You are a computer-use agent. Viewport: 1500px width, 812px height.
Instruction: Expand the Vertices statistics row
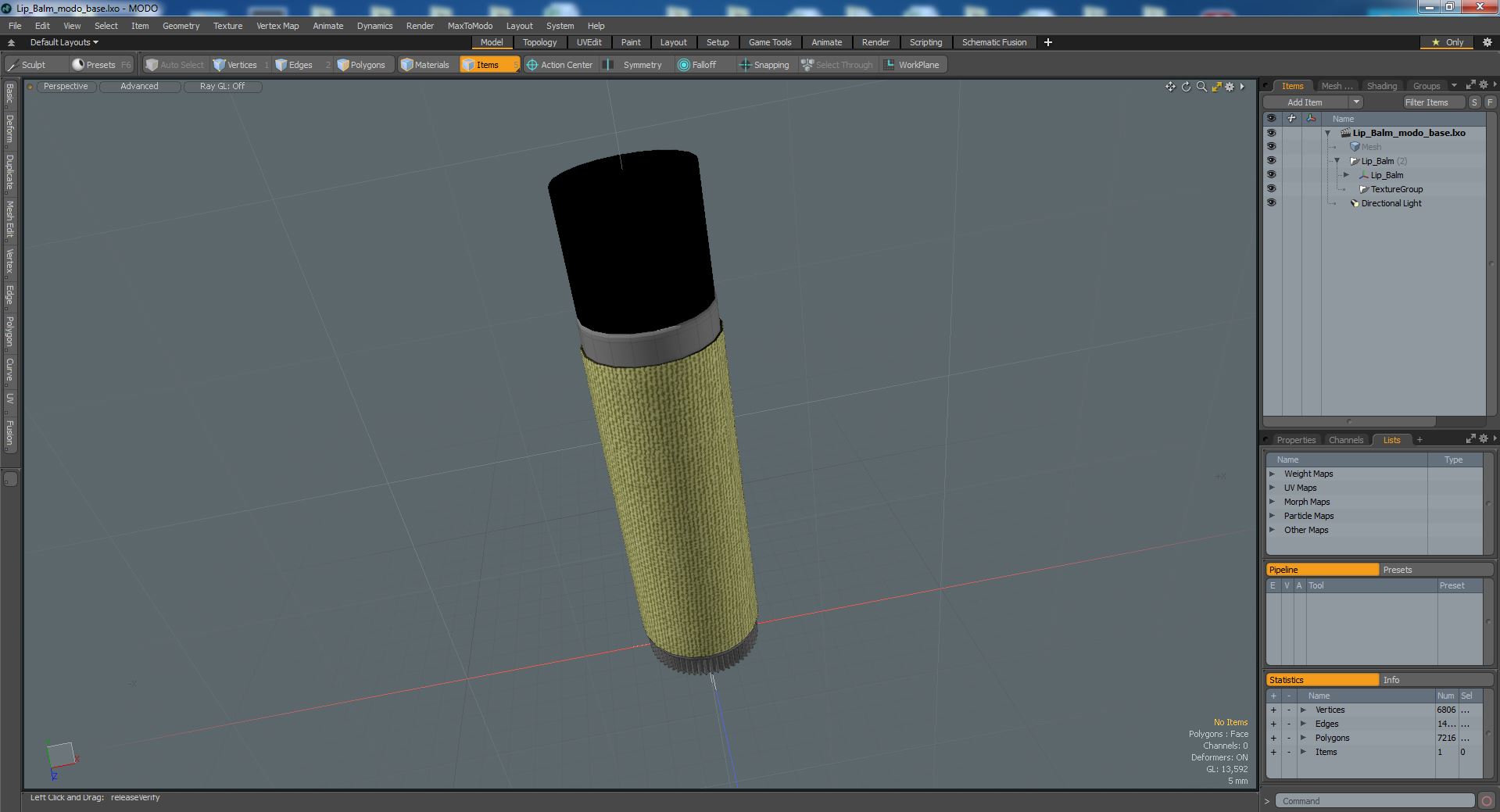1303,710
